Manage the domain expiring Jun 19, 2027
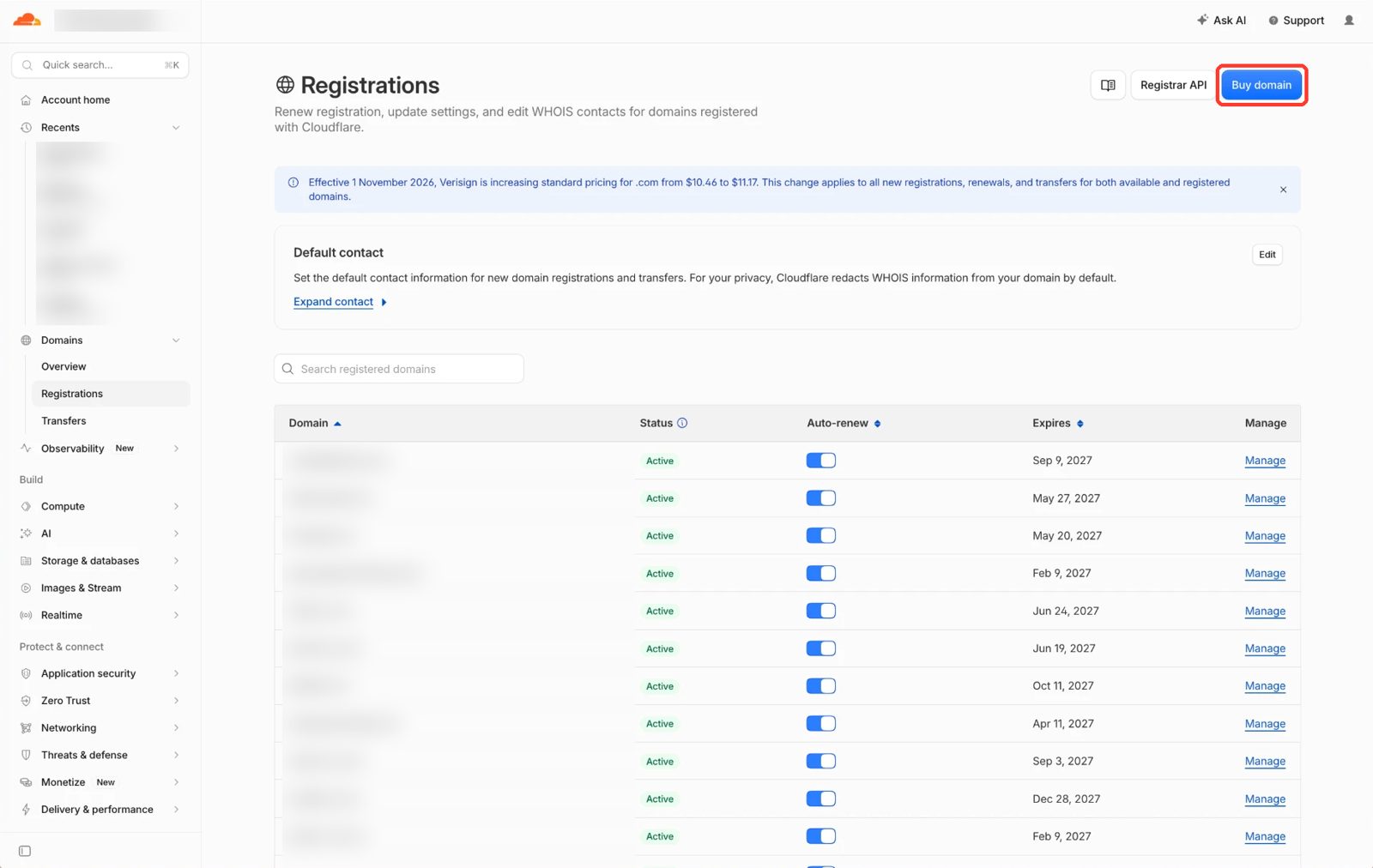The image size is (1373, 868). pyautogui.click(x=1265, y=648)
